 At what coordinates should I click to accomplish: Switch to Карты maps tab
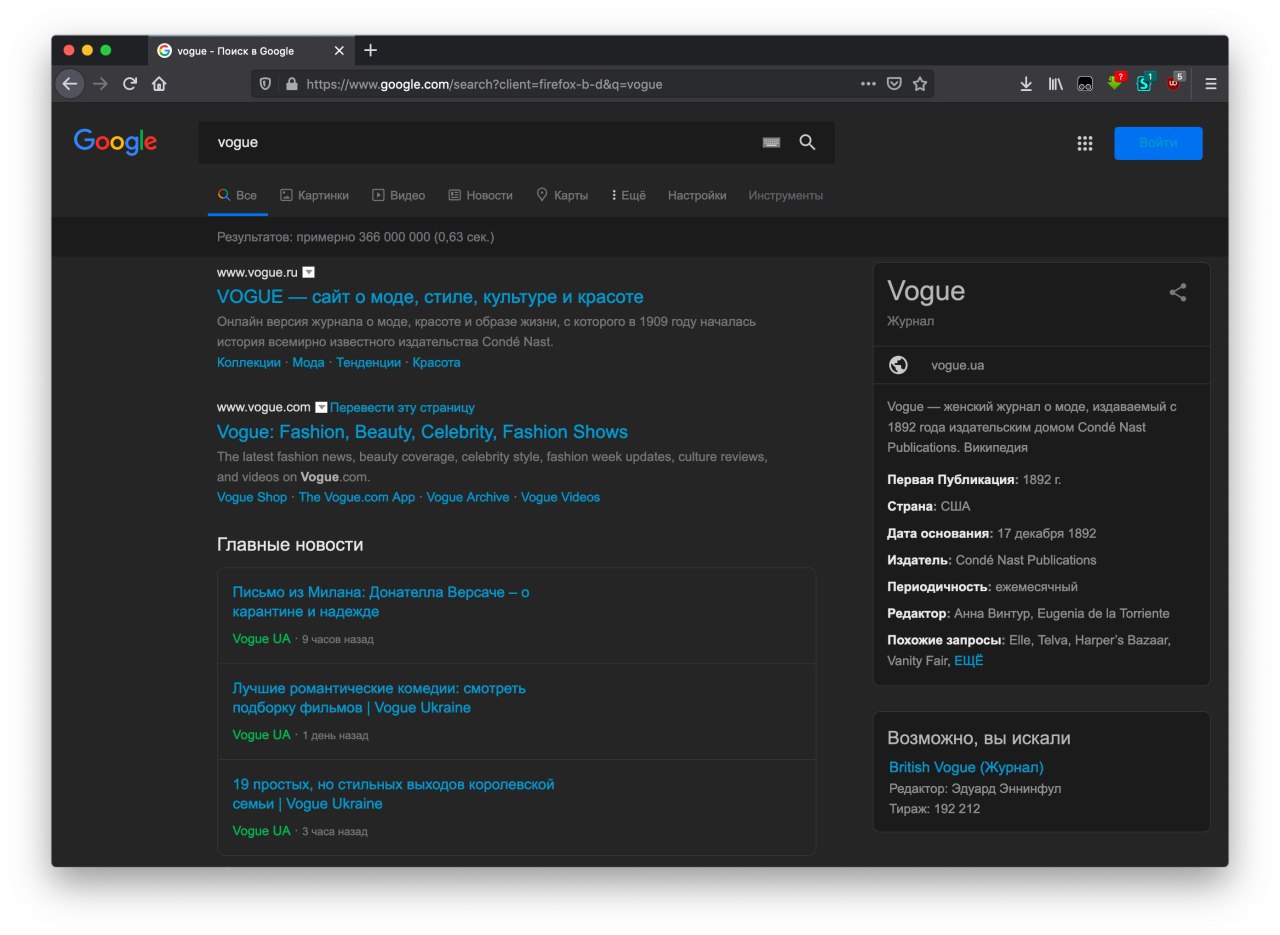[562, 195]
